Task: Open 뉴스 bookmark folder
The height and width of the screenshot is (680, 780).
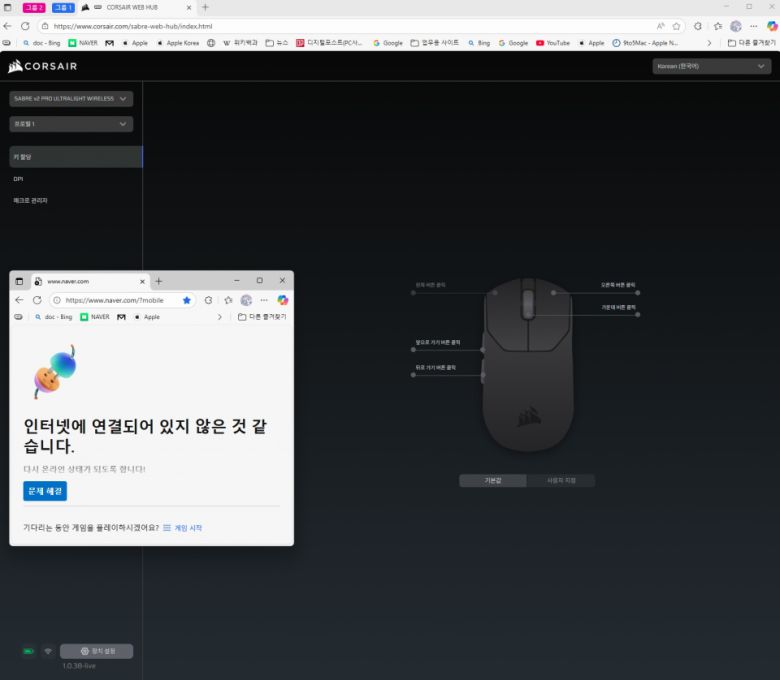Action: click(277, 43)
